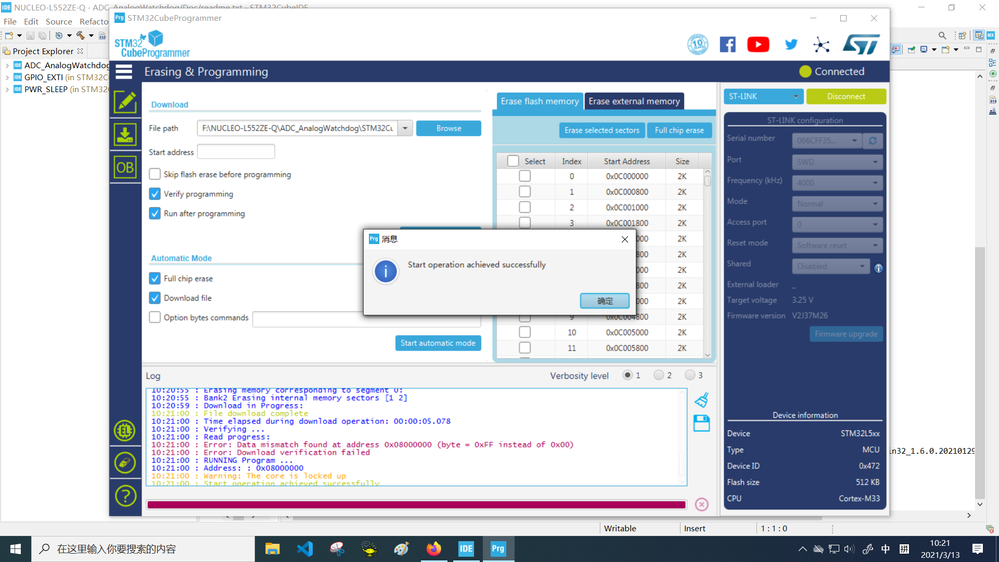This screenshot has width=999, height=562.
Task: Uncheck Download file in Automatic Mode
Action: coord(155,298)
